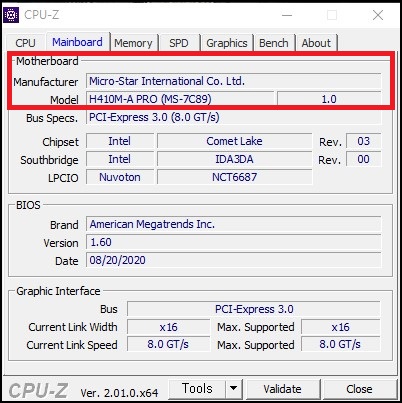The width and height of the screenshot is (402, 403).
Task: Click the Comet Lake chipset field
Action: coord(234,141)
